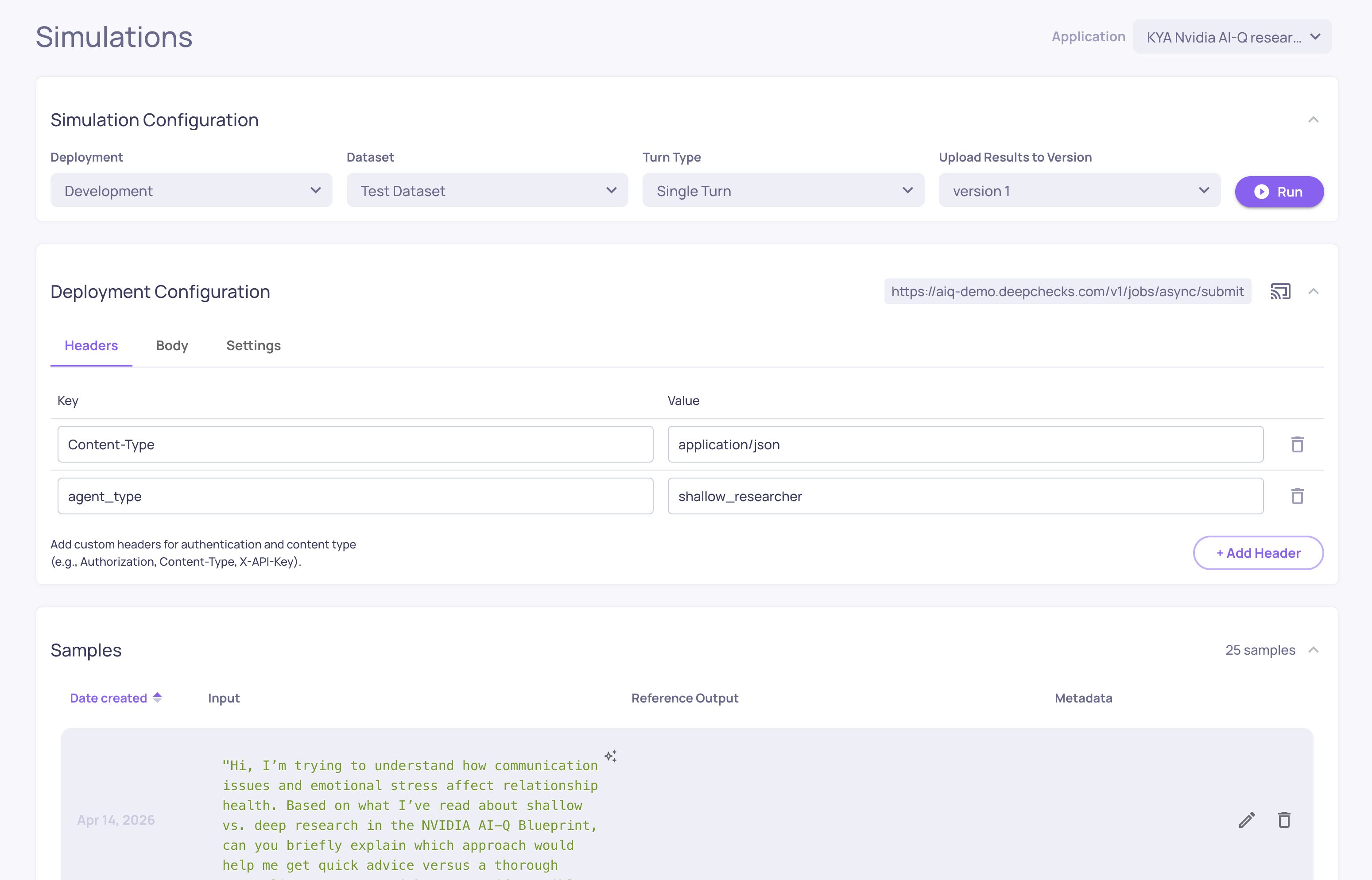Click the sparkle icon beside sample input
This screenshot has width=1372, height=880.
tap(611, 756)
